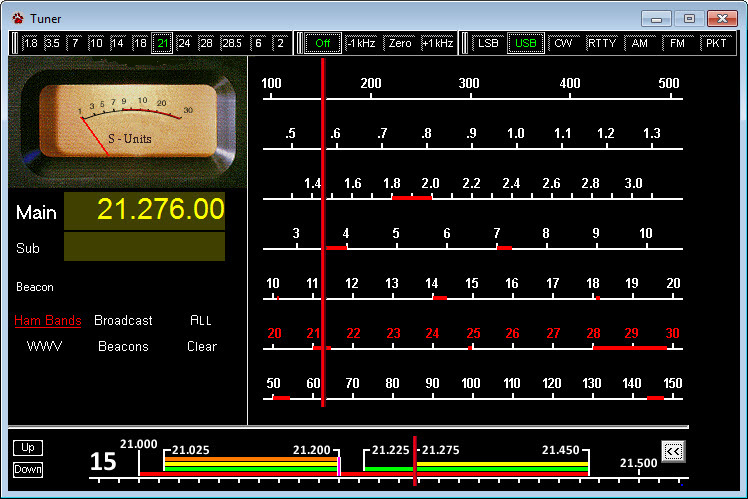Image resolution: width=748 pixels, height=499 pixels.
Task: Click the 21.025–21.200 band plan segment
Action: [x=251, y=464]
